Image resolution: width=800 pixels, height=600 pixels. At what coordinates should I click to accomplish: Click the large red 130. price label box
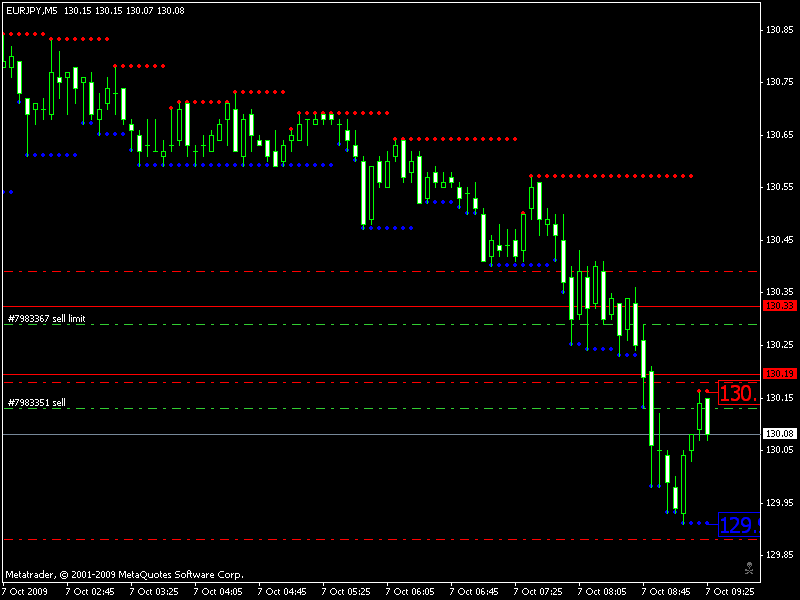click(x=739, y=393)
